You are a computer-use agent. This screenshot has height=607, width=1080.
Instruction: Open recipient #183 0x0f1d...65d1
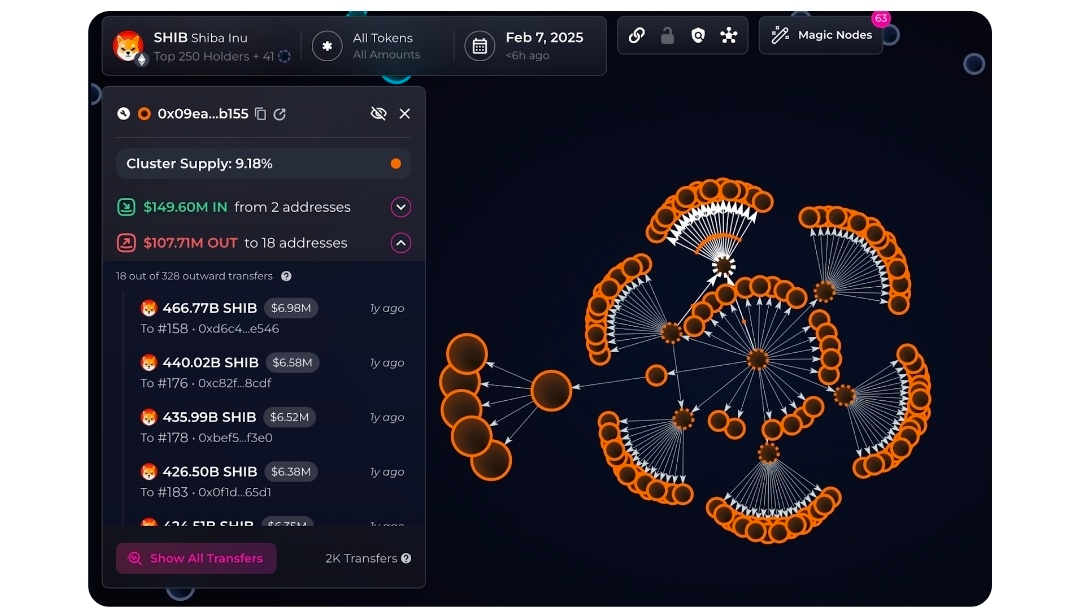tap(205, 492)
